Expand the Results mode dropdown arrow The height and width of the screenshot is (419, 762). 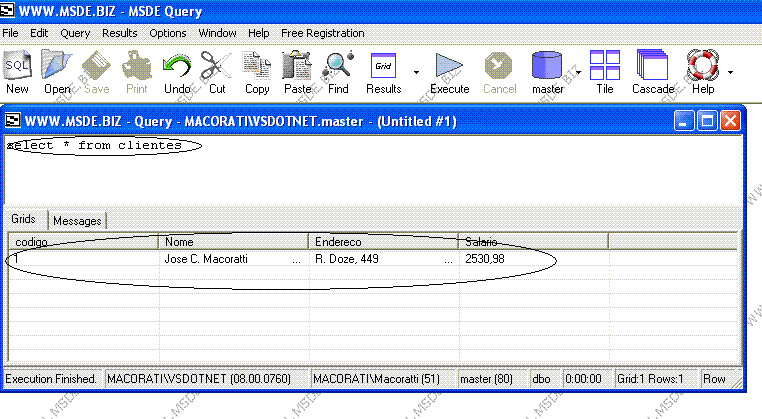416,73
